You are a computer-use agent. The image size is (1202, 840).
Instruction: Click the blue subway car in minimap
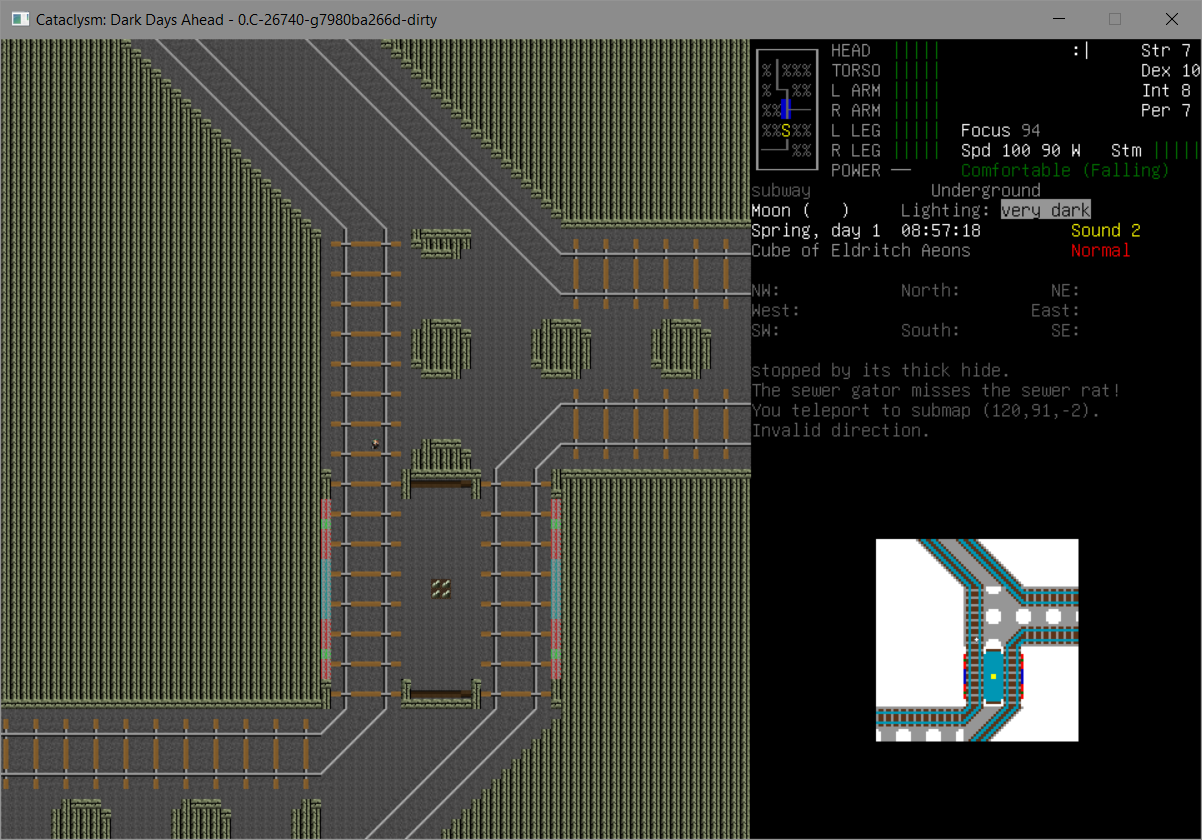(993, 676)
